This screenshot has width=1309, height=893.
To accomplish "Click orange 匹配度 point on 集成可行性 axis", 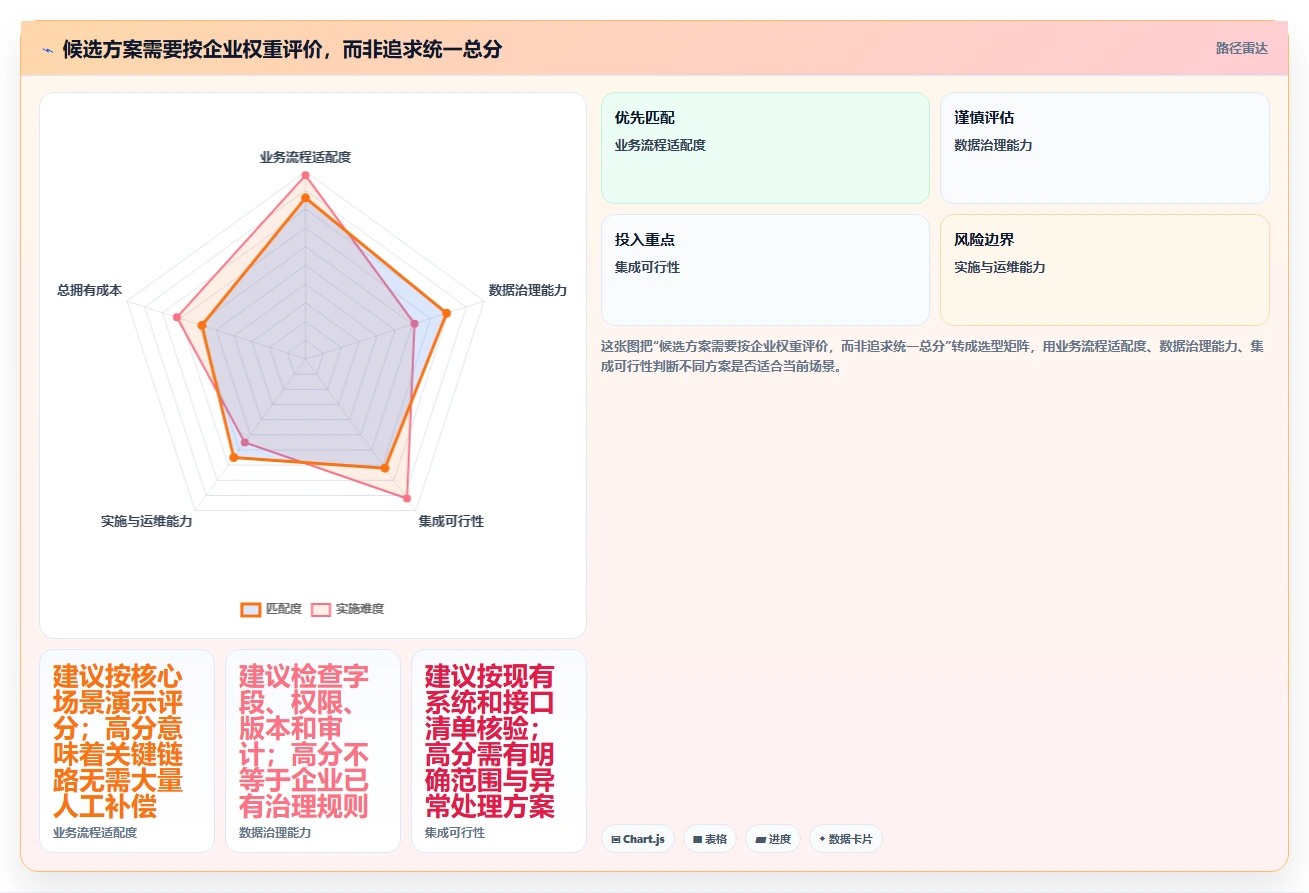I will [x=384, y=467].
